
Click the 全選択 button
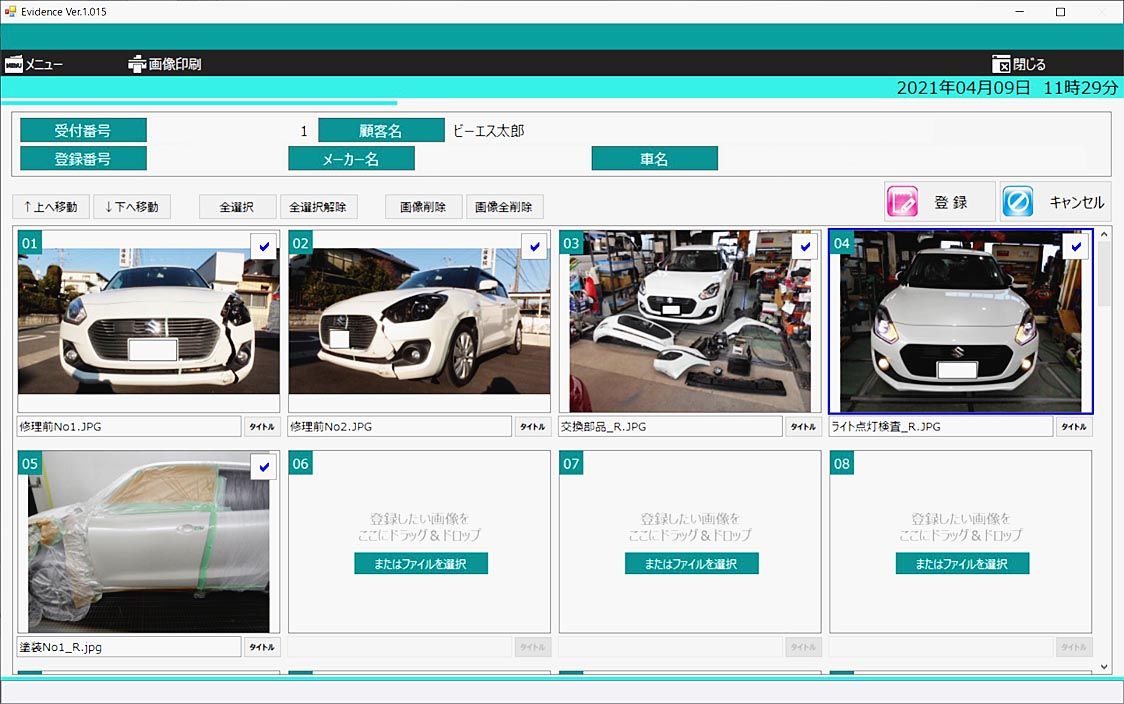point(237,207)
